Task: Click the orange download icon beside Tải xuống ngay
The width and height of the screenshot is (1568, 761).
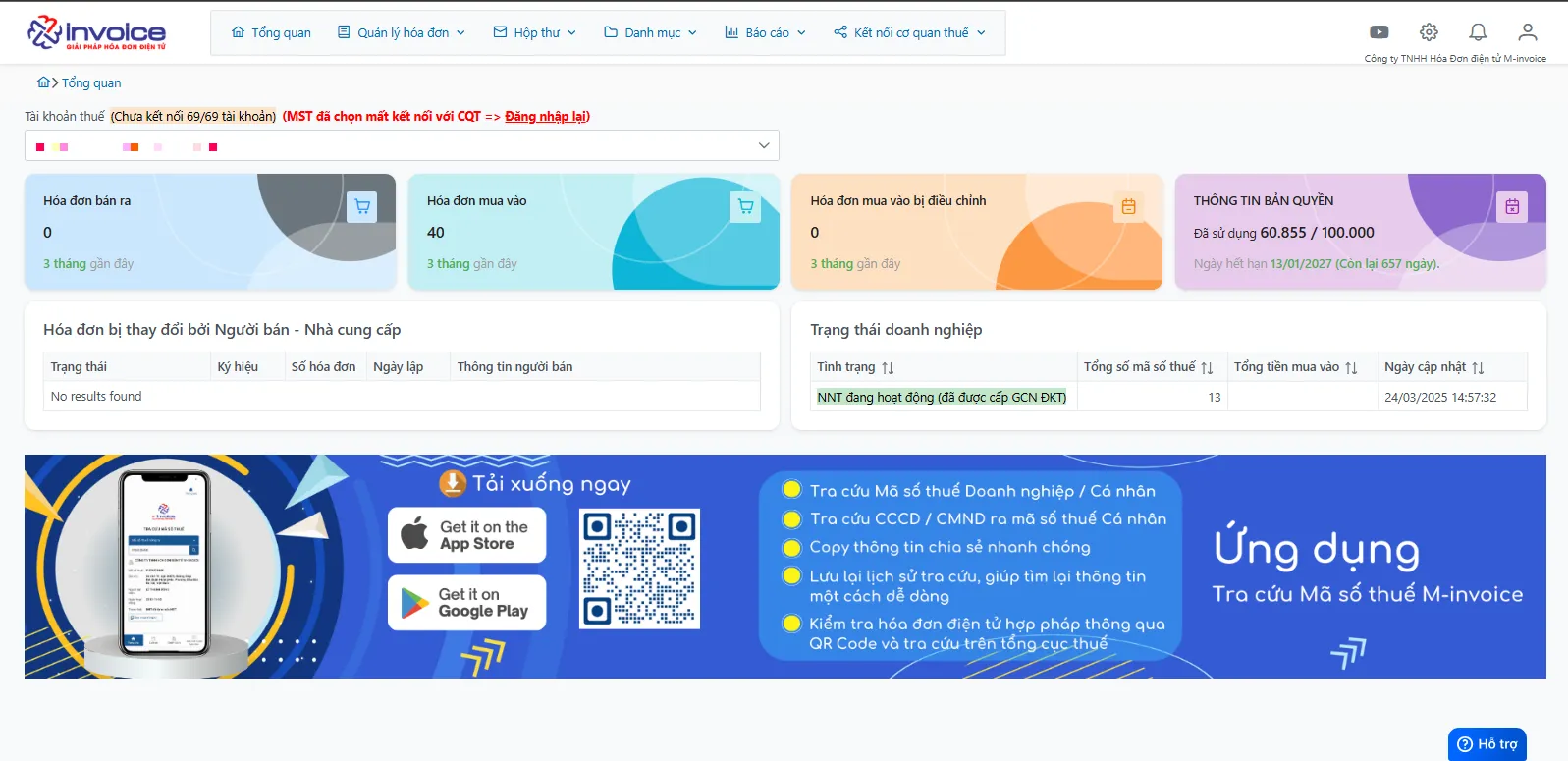Action: (453, 483)
